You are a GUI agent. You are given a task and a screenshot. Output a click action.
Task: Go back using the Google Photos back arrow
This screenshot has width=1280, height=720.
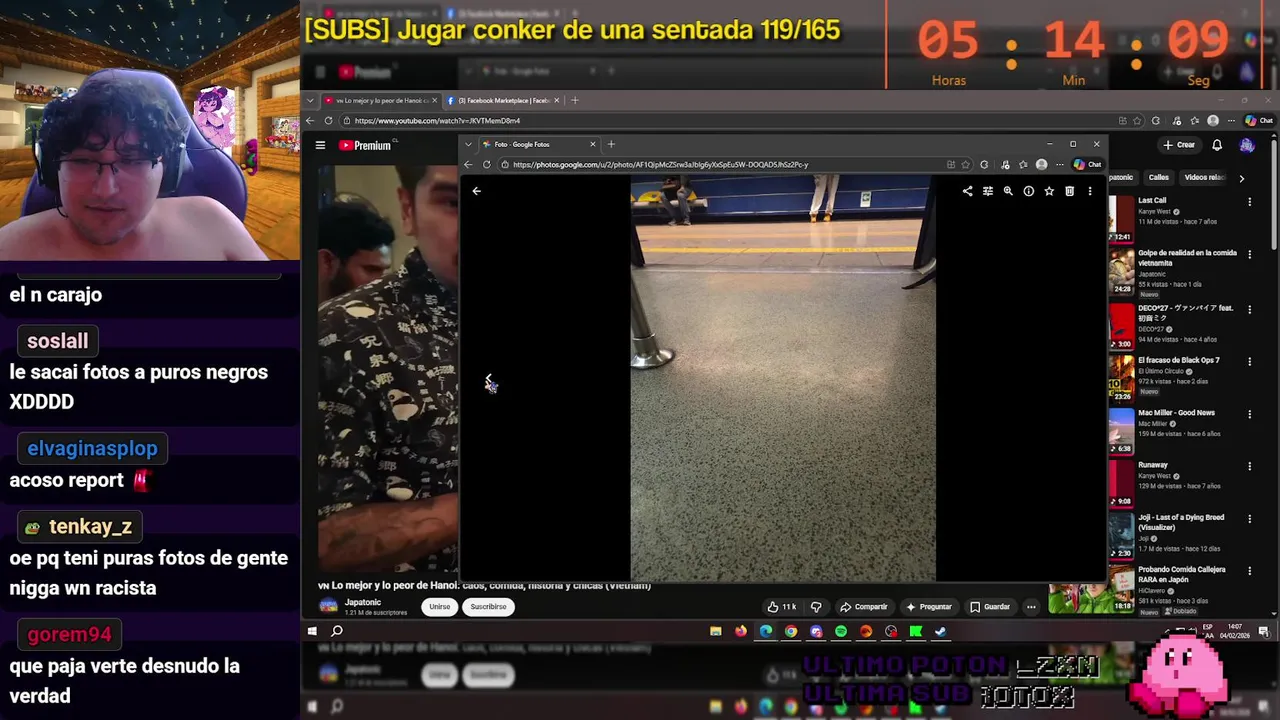click(476, 191)
